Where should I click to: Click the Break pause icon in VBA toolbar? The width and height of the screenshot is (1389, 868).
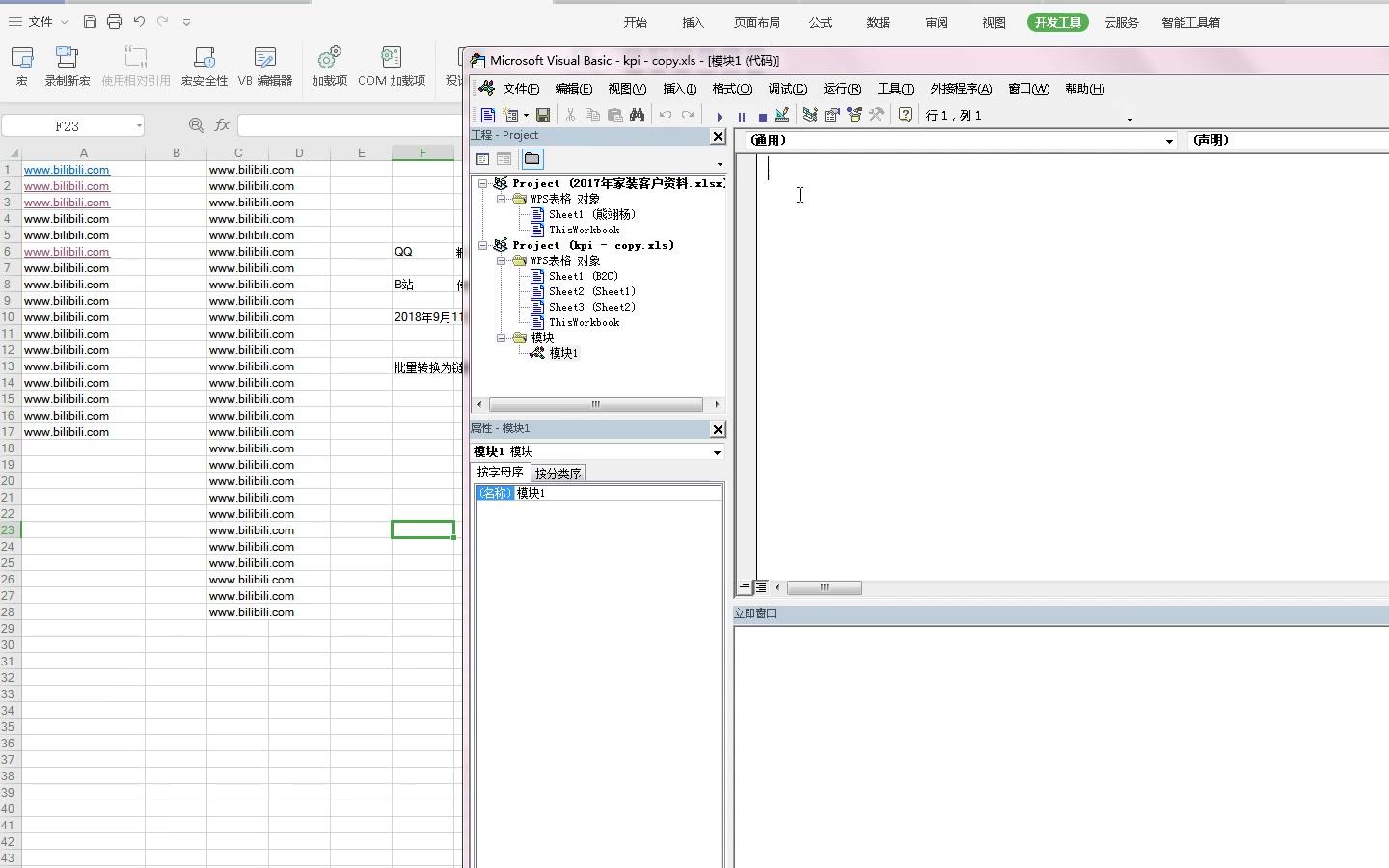click(x=741, y=116)
